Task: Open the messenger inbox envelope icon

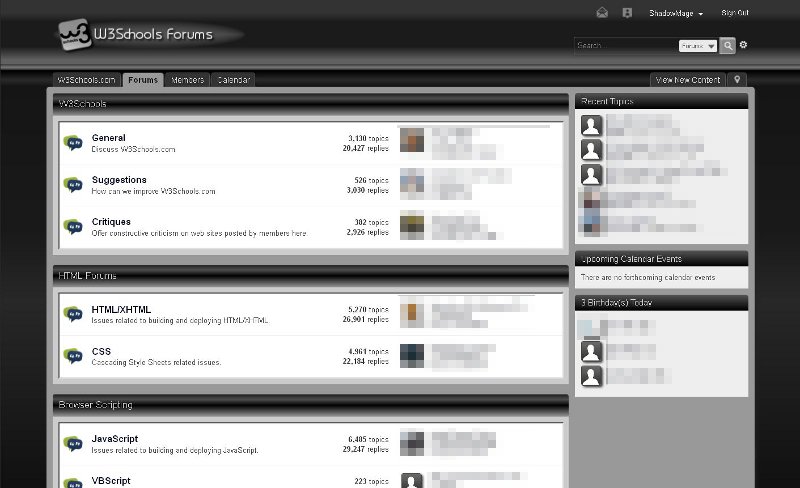Action: coord(602,13)
